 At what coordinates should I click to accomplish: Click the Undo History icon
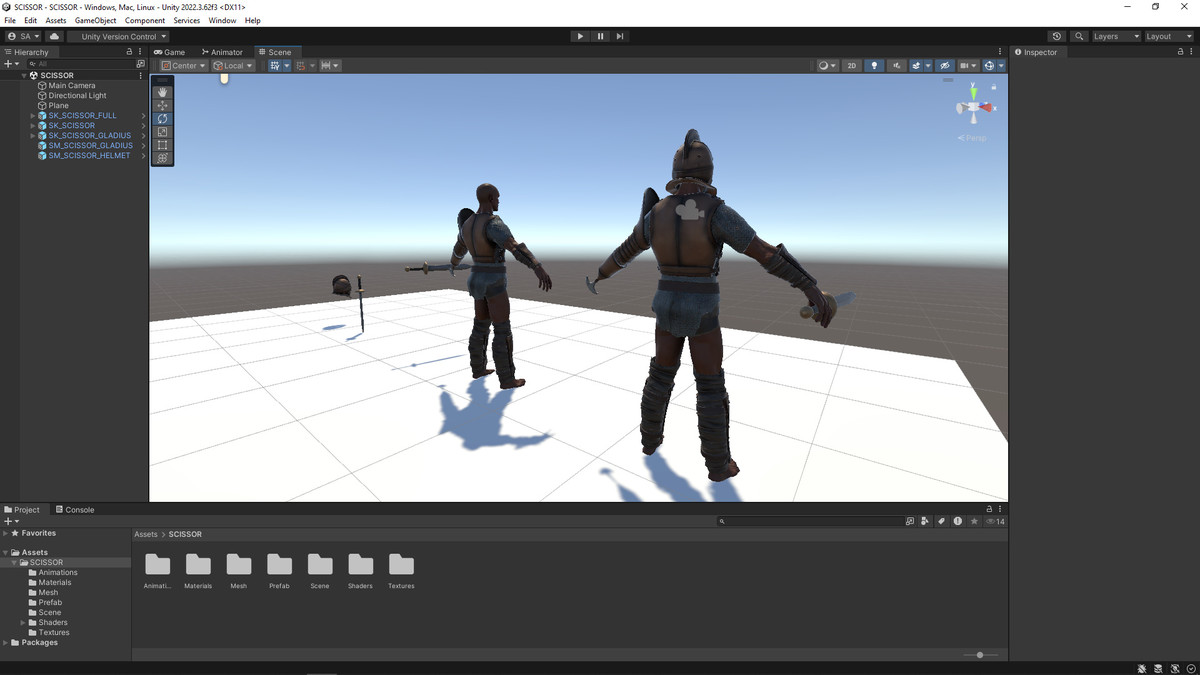tap(1056, 37)
